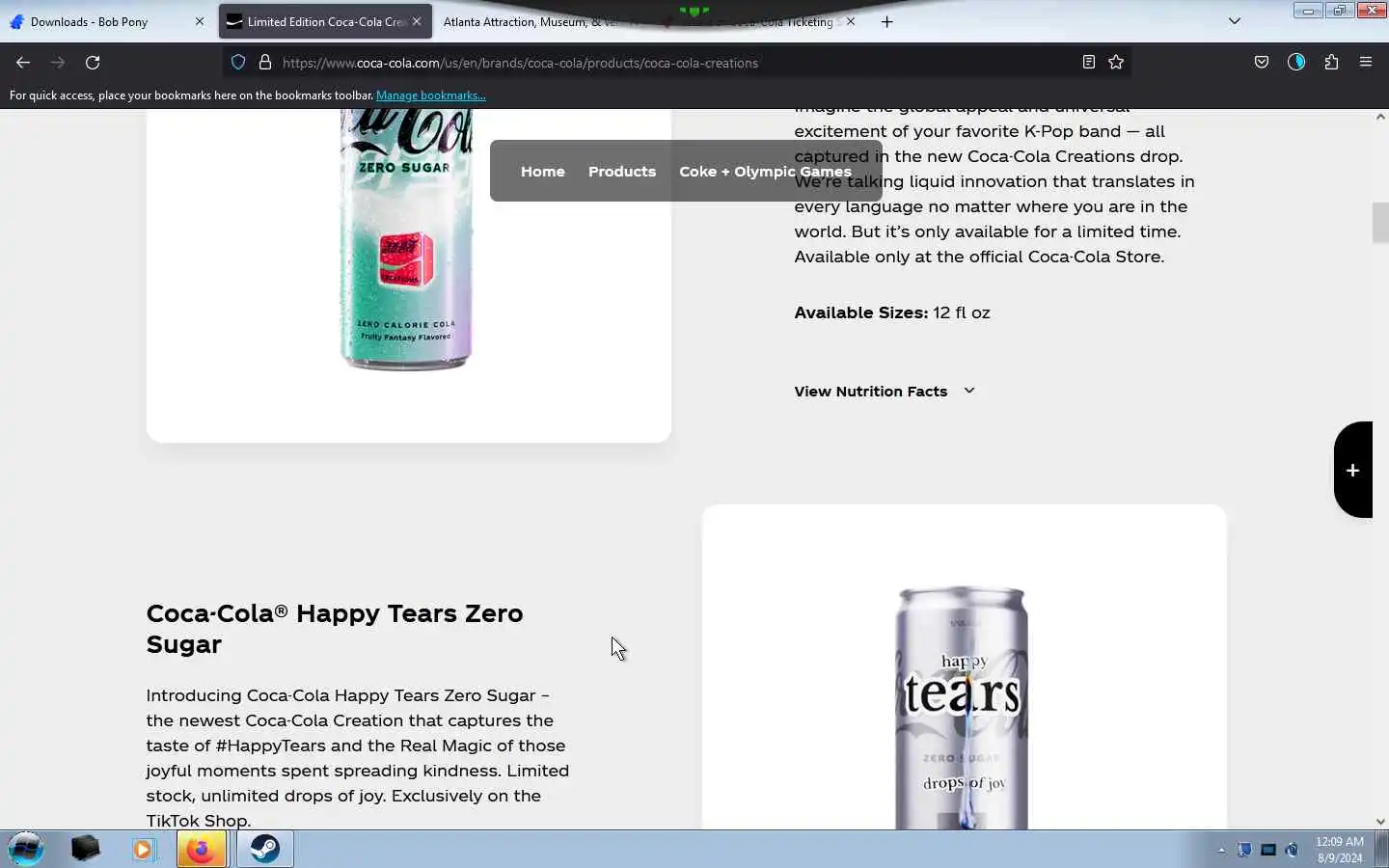List all tabs with the dropdown arrow
This screenshot has height=868, width=1389.
point(1234,21)
